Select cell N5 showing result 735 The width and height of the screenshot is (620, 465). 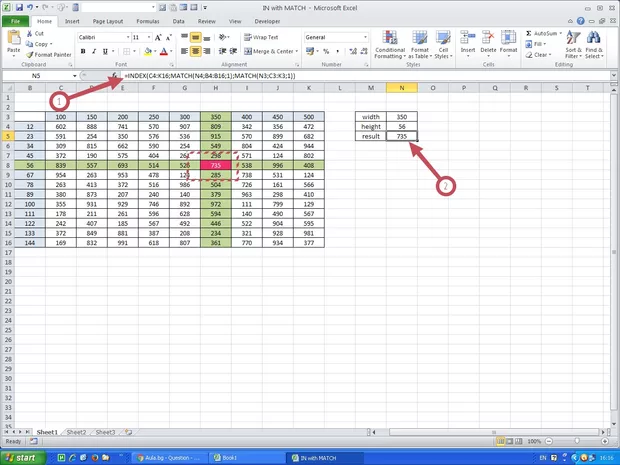pyautogui.click(x=402, y=136)
